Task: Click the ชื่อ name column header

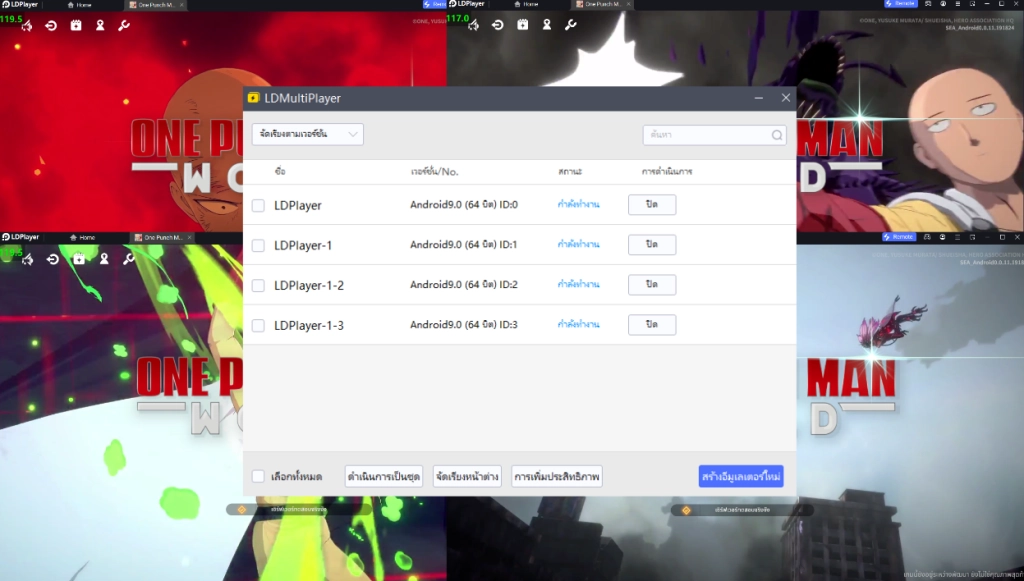Action: 280,171
